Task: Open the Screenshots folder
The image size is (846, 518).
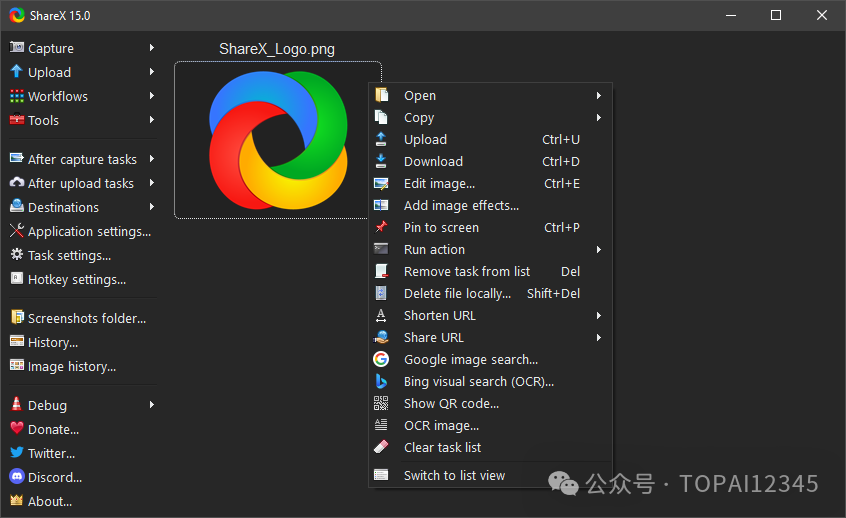Action: point(86,319)
